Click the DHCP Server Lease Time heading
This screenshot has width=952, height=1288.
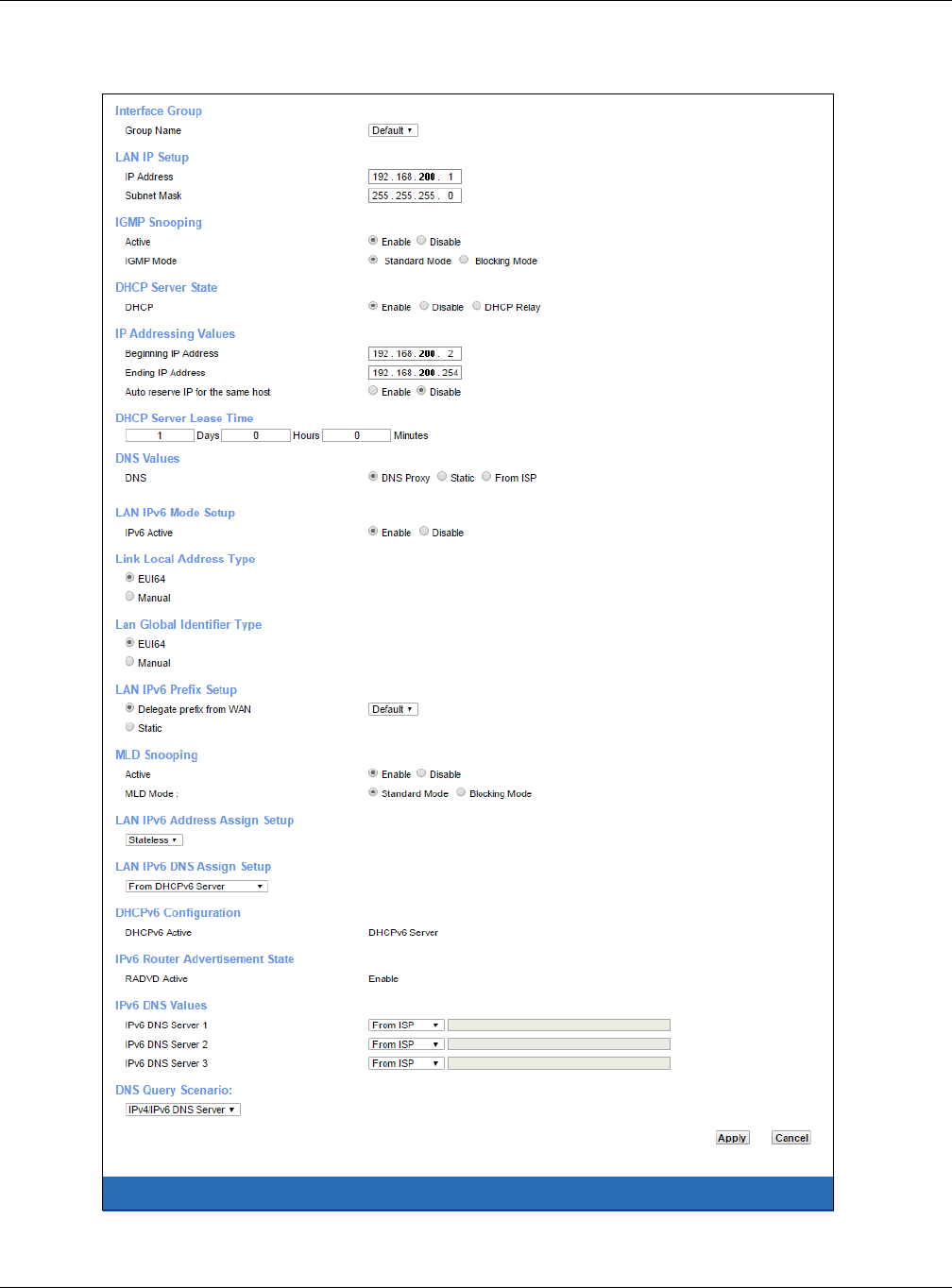tap(184, 417)
